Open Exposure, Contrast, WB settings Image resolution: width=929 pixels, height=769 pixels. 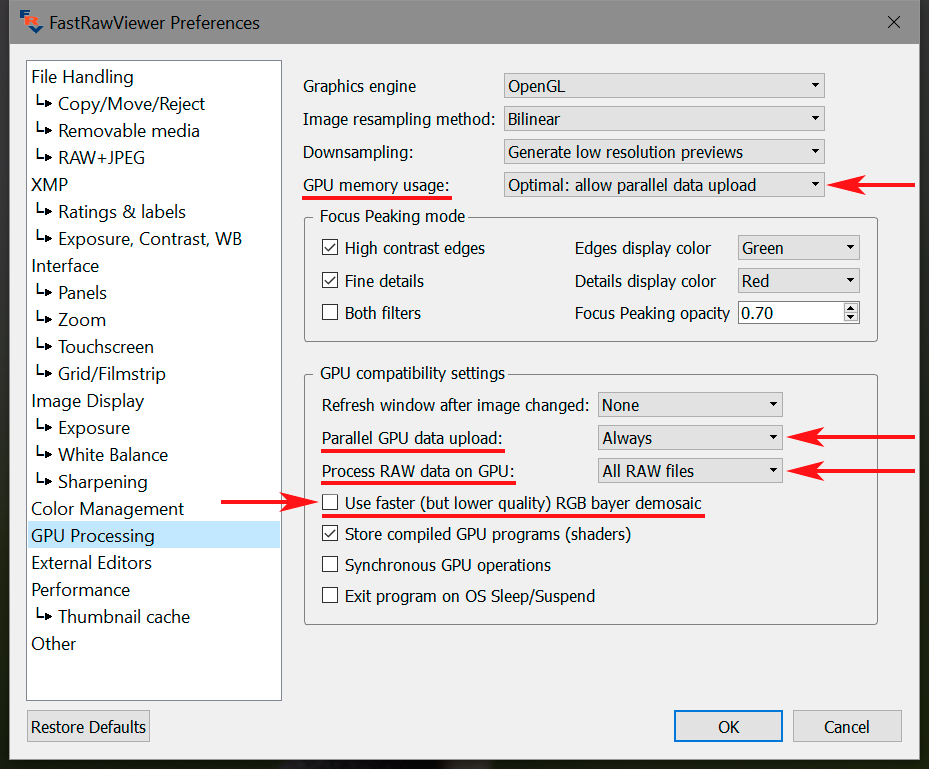(150, 239)
